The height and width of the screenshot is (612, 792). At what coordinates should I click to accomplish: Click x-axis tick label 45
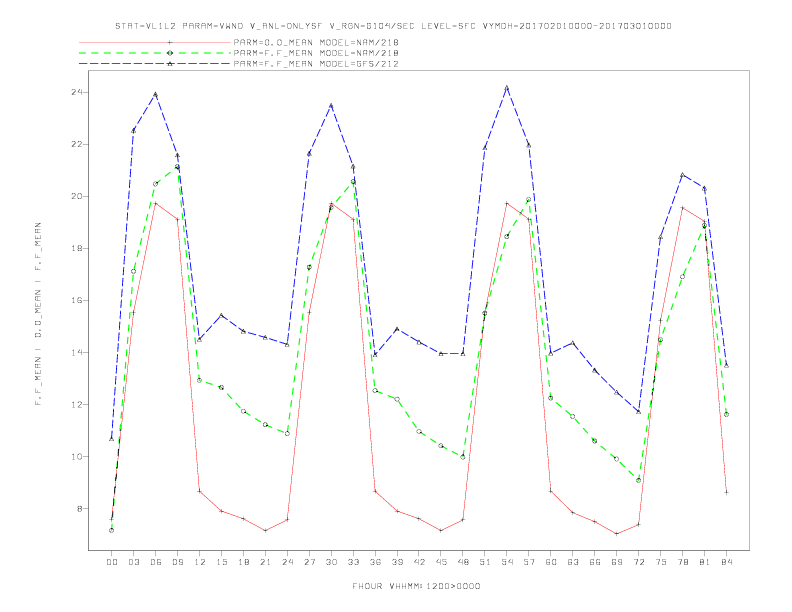pyautogui.click(x=441, y=562)
